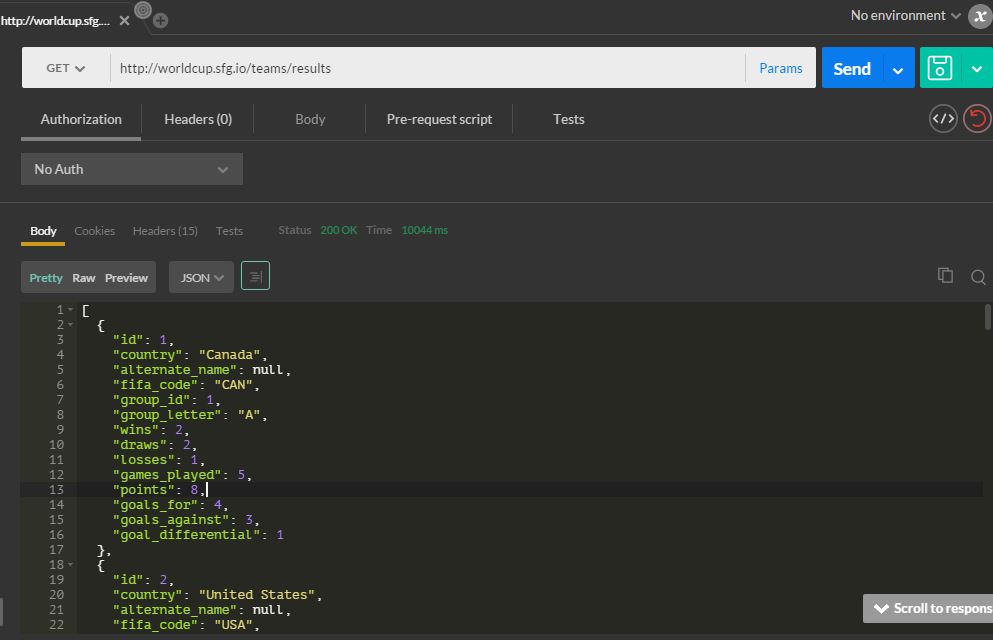Click the reset request icon

coord(976,119)
